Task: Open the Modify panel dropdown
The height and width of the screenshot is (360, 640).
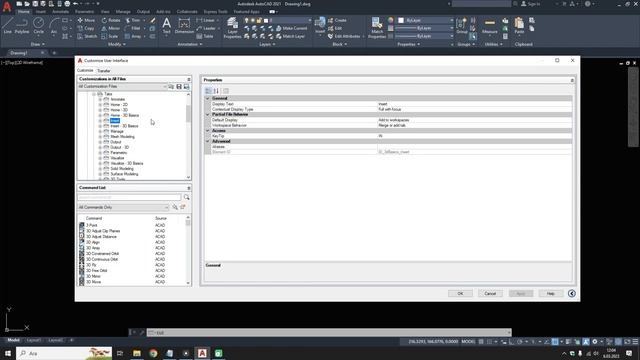Action: pos(116,44)
